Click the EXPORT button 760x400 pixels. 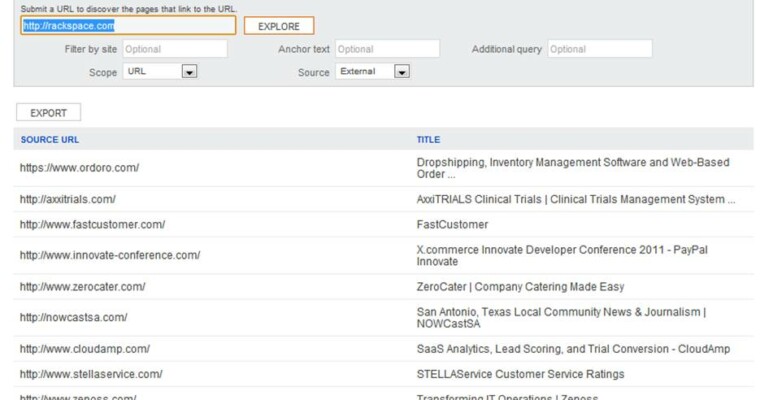(48, 113)
